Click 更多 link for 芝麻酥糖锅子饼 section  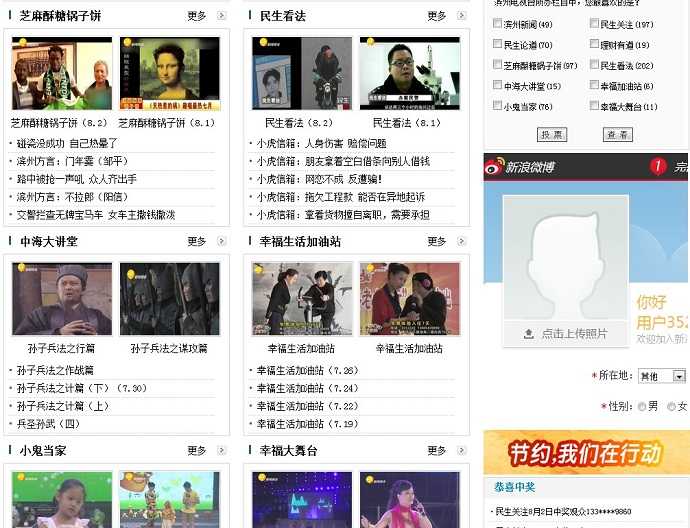point(197,16)
